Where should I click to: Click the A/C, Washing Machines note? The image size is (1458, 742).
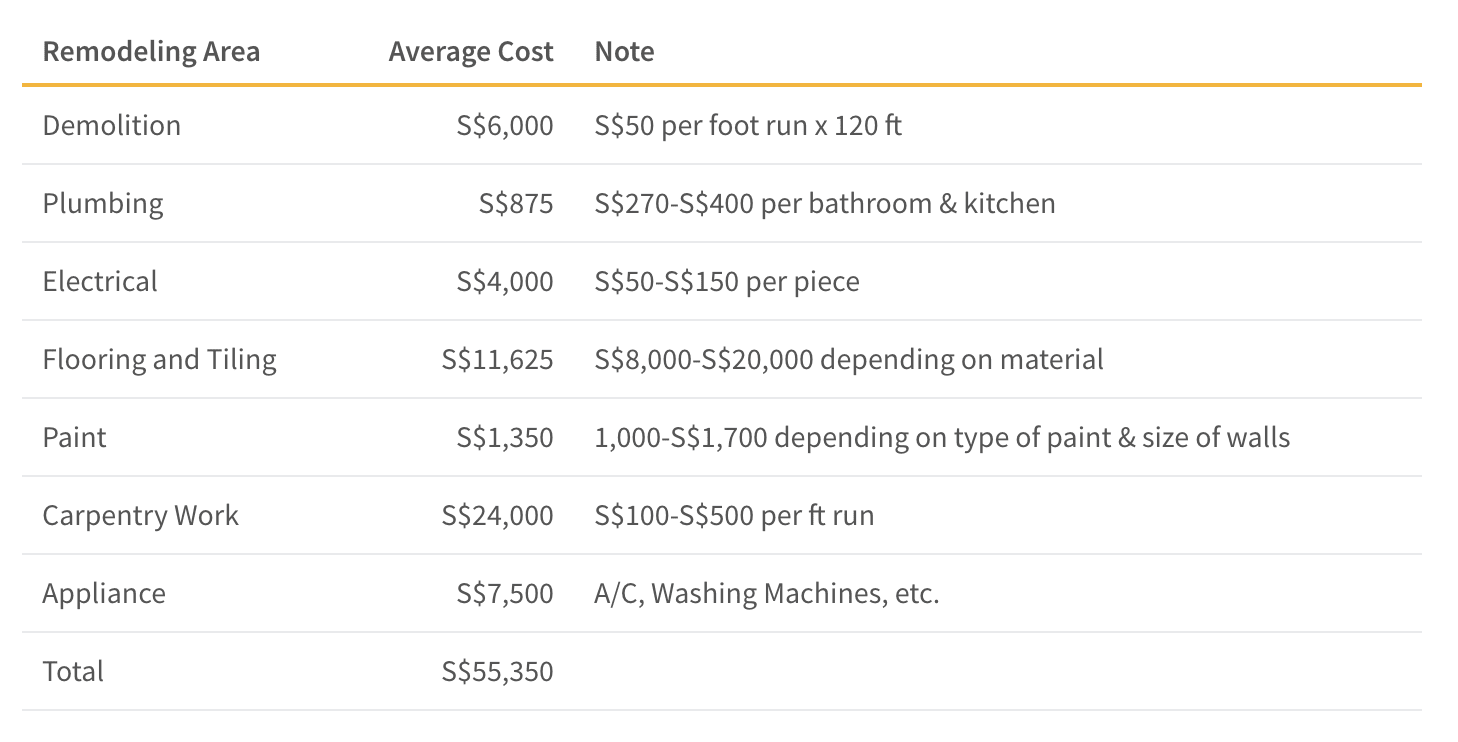point(767,593)
